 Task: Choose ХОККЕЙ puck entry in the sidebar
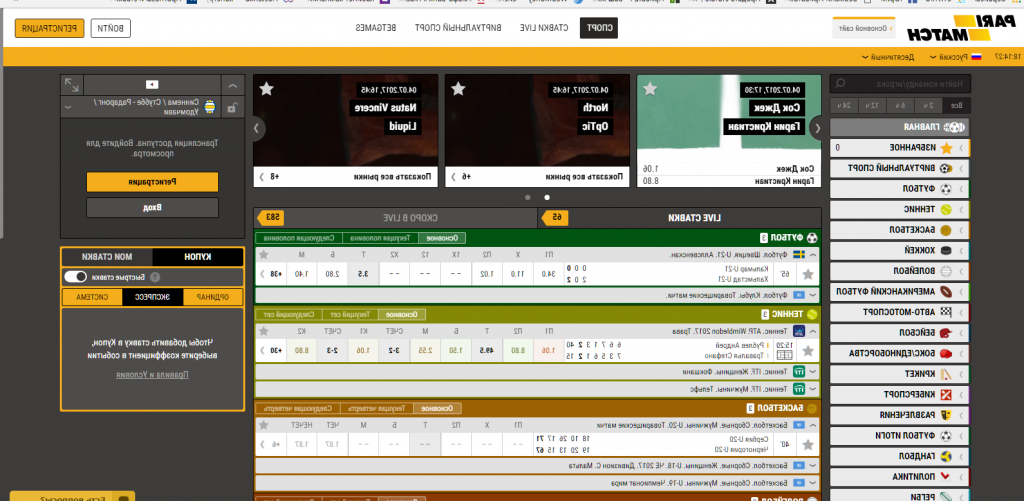coord(900,250)
